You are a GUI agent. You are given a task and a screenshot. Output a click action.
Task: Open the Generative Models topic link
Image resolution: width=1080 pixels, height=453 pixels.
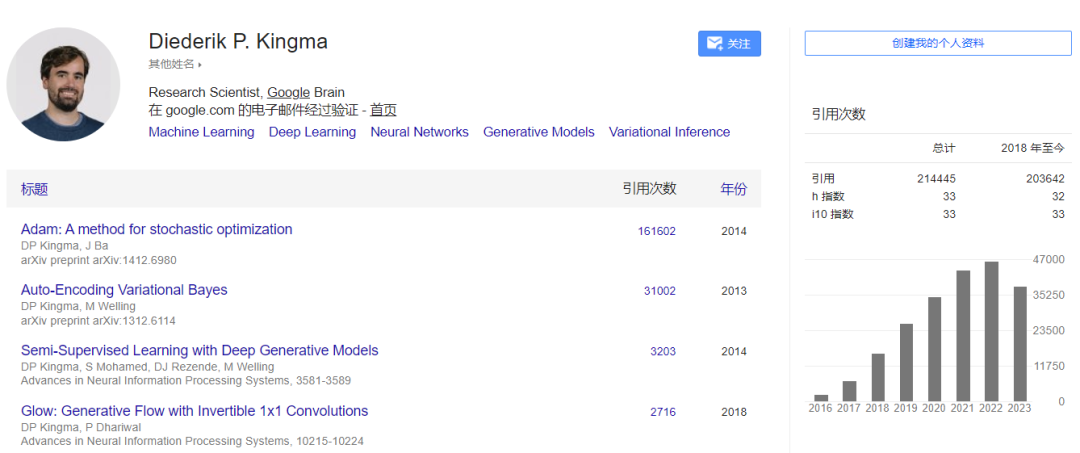click(538, 132)
